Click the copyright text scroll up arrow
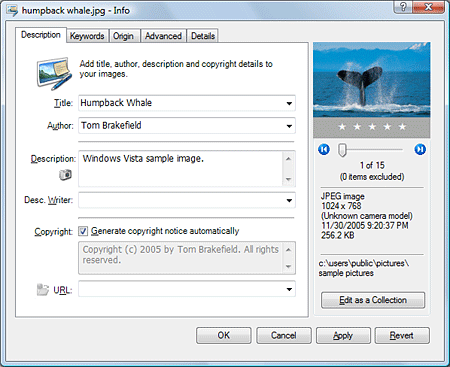 [x=289, y=250]
